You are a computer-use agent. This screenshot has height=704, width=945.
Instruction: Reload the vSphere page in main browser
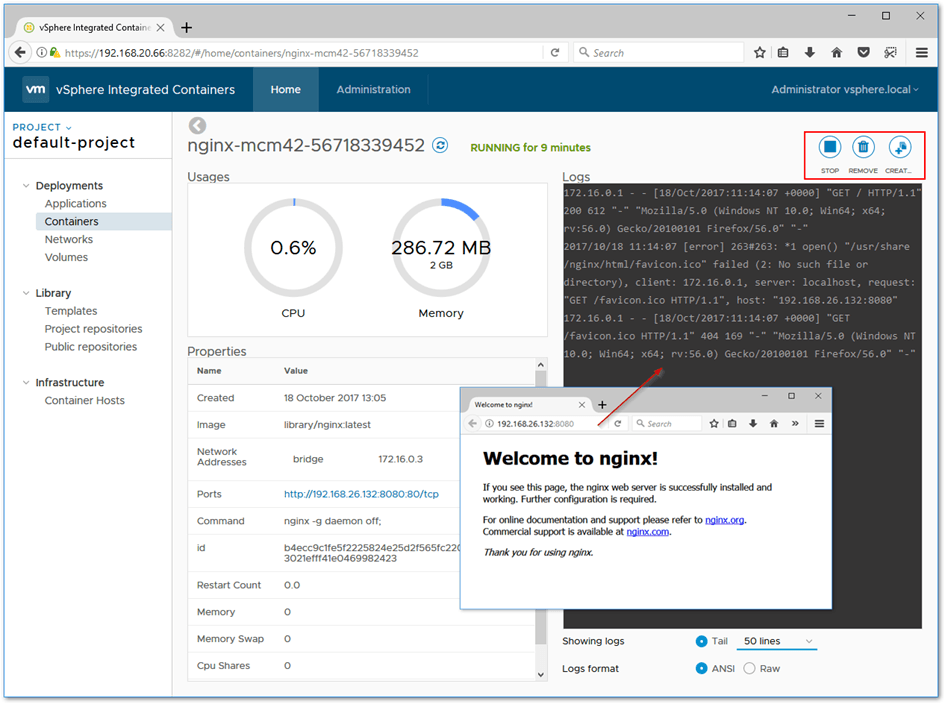tap(555, 52)
